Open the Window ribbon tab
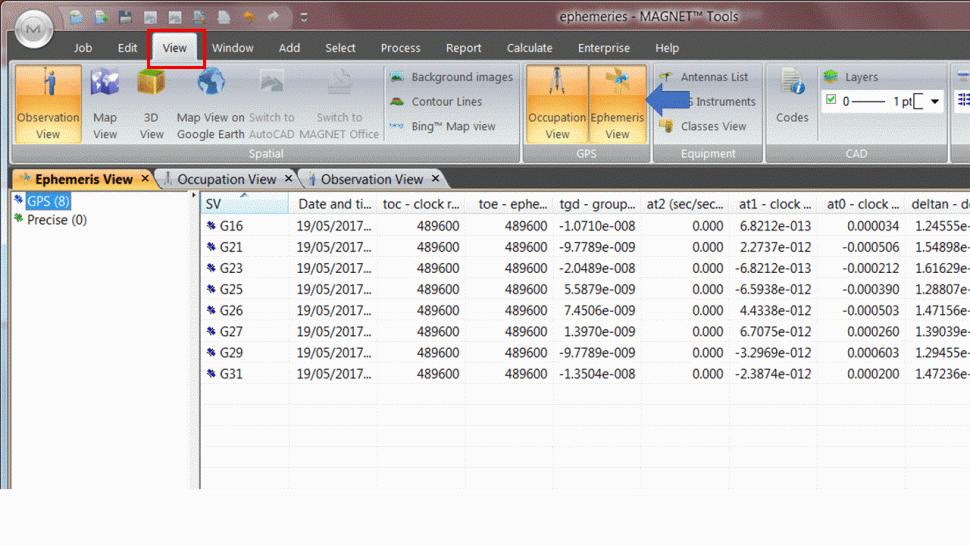970x546 pixels. point(233,48)
